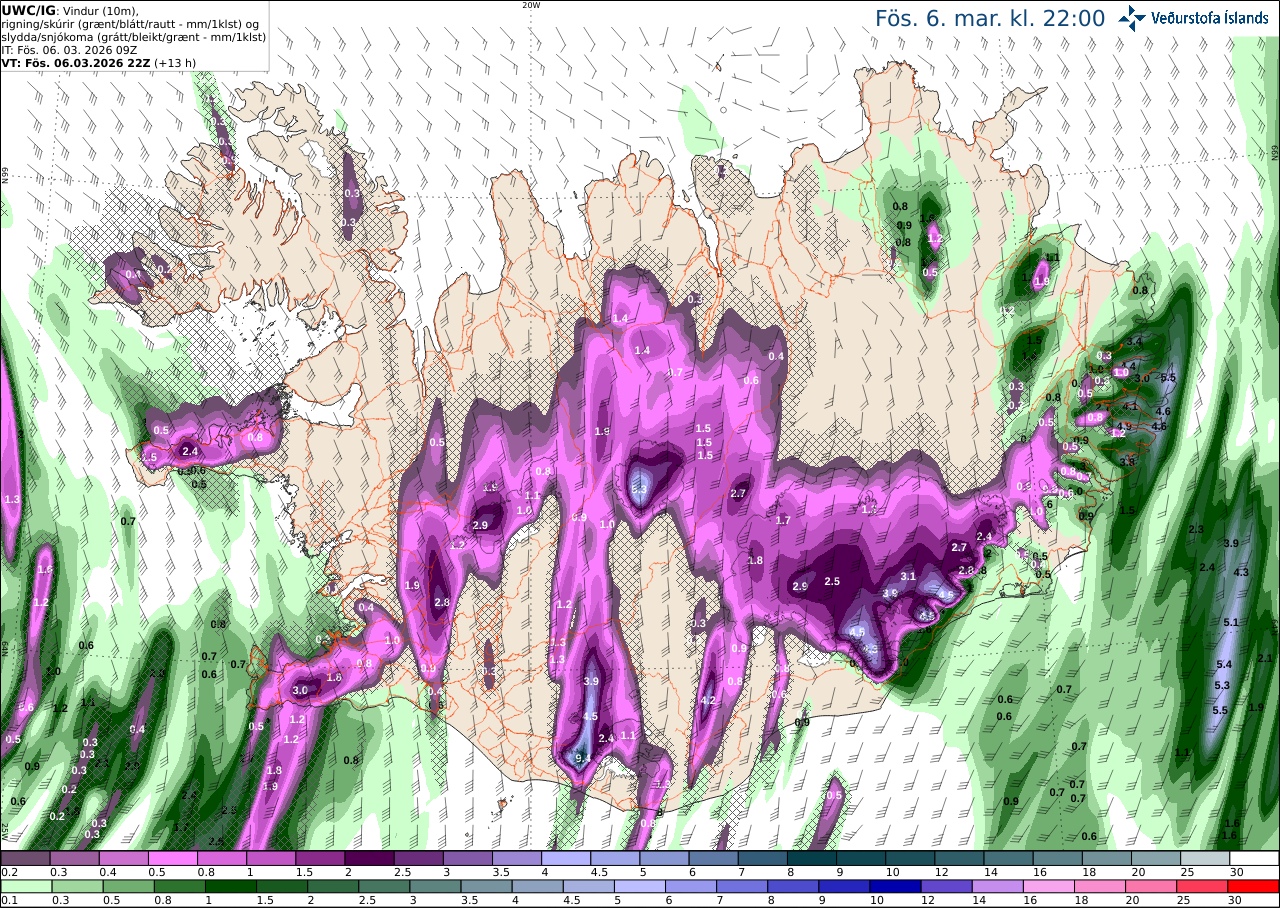
Task: Select the 0.2 swatch in the purple snow scale
Action: click(x=25, y=858)
